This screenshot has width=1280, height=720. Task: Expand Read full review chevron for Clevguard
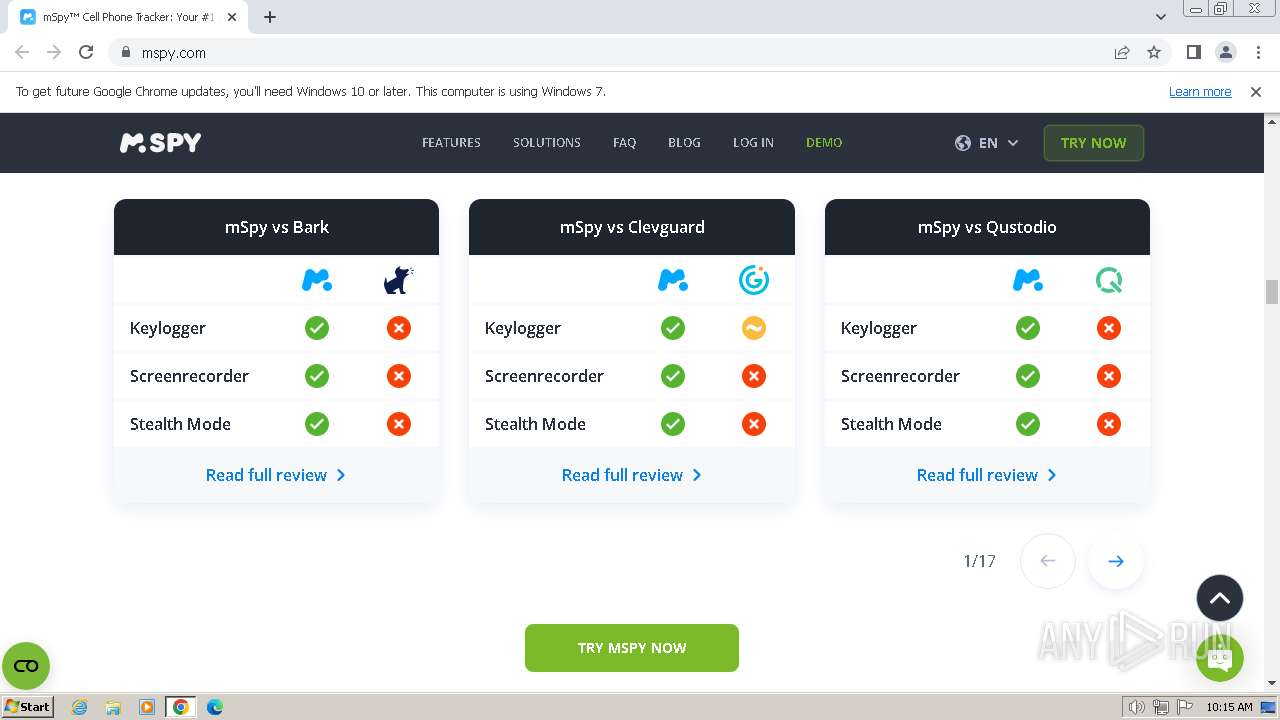[697, 475]
